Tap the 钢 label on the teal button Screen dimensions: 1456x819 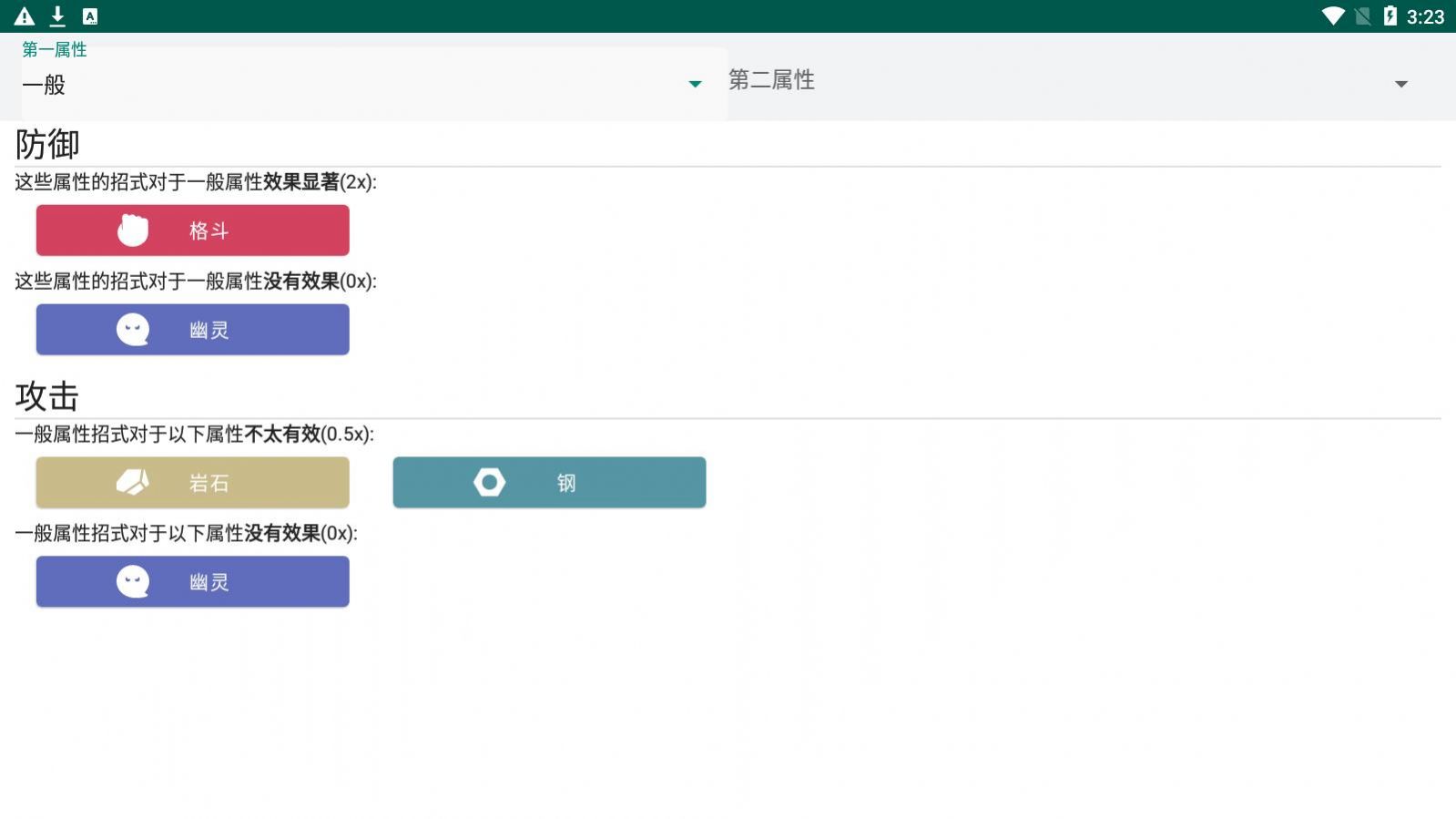tap(566, 484)
